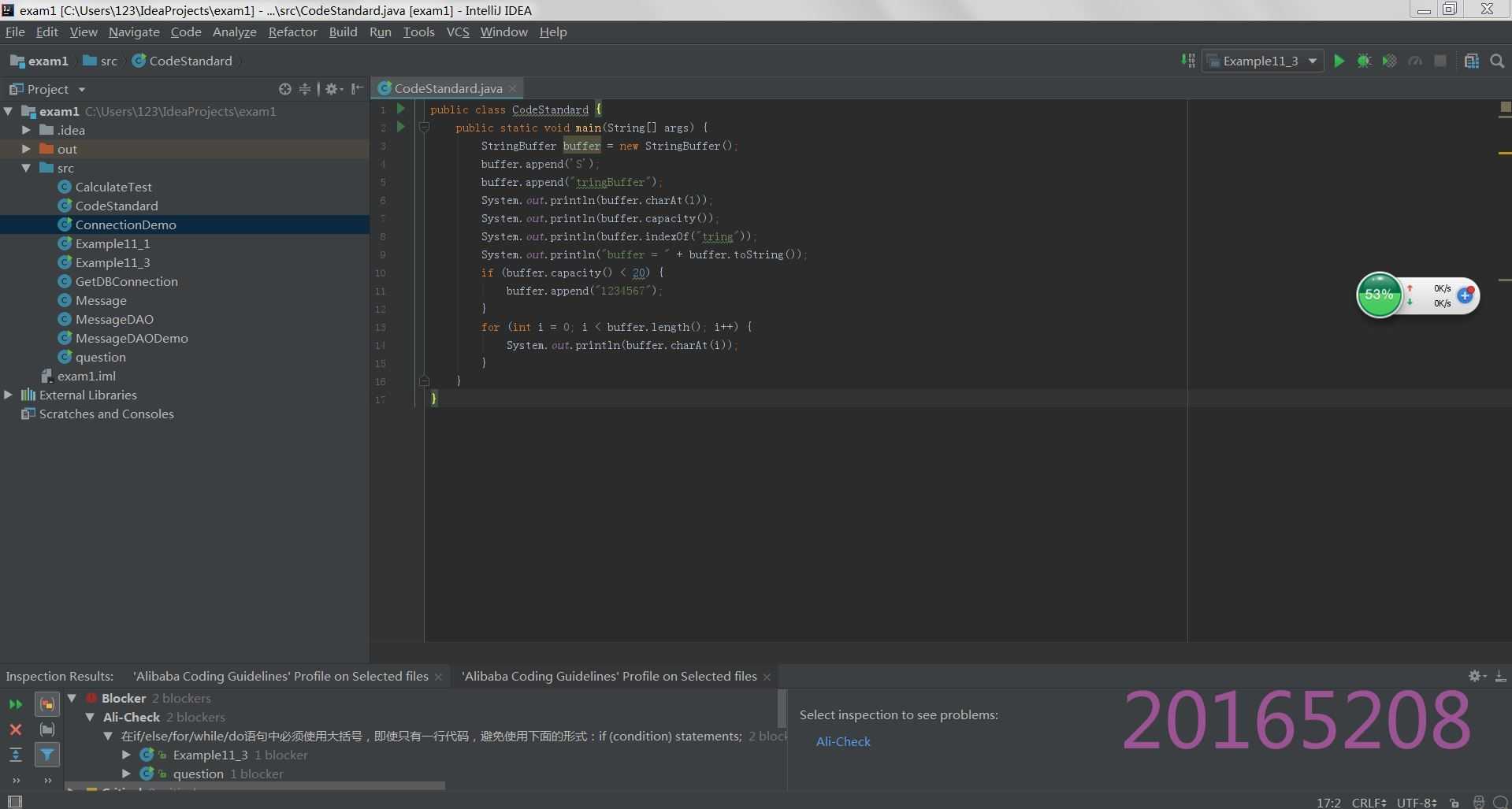Click the Ali-Check link
This screenshot has width=1512, height=809.
coord(843,741)
